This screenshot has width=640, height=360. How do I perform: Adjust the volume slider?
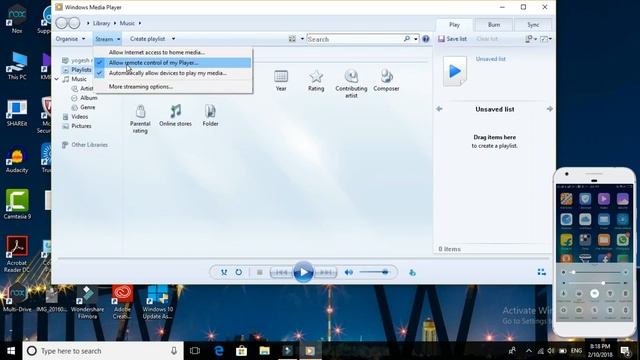(374, 272)
